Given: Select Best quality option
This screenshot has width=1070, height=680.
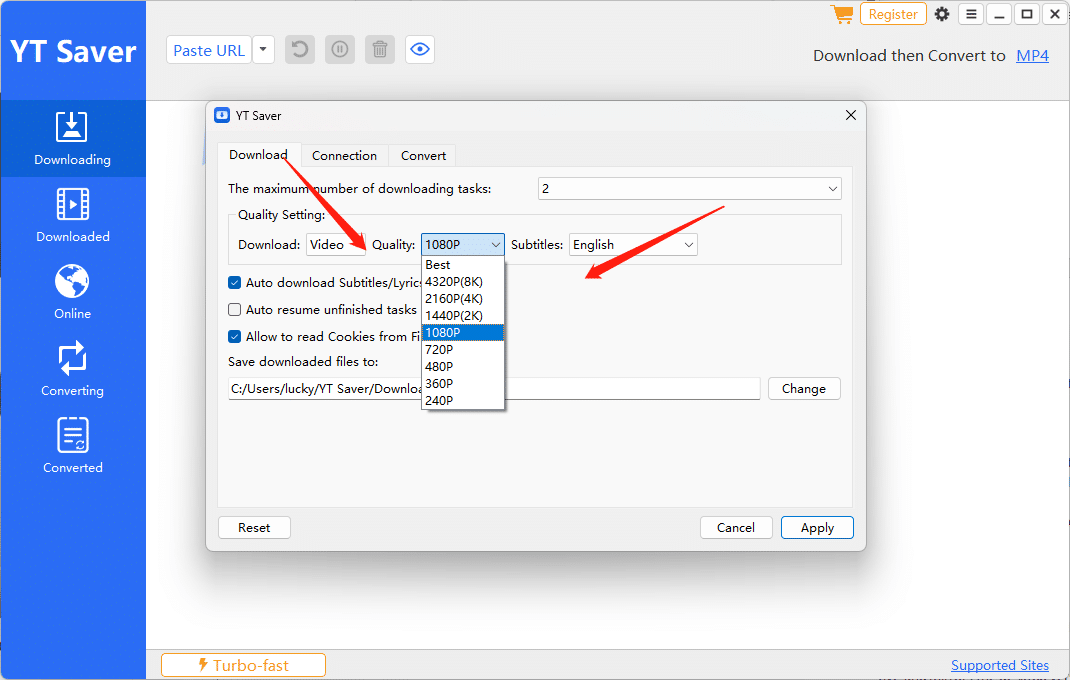Looking at the screenshot, I should pyautogui.click(x=463, y=265).
